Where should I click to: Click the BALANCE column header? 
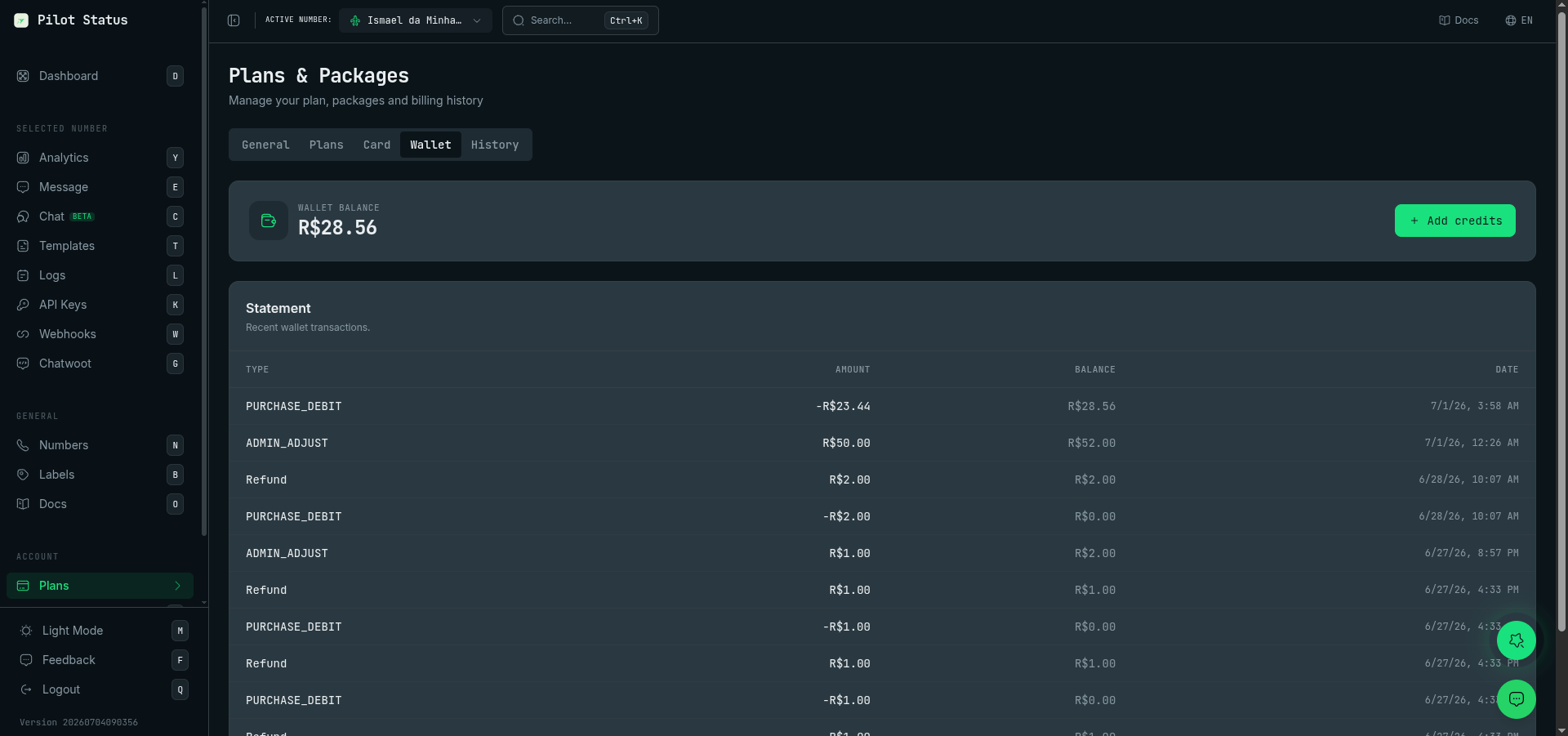[1095, 370]
